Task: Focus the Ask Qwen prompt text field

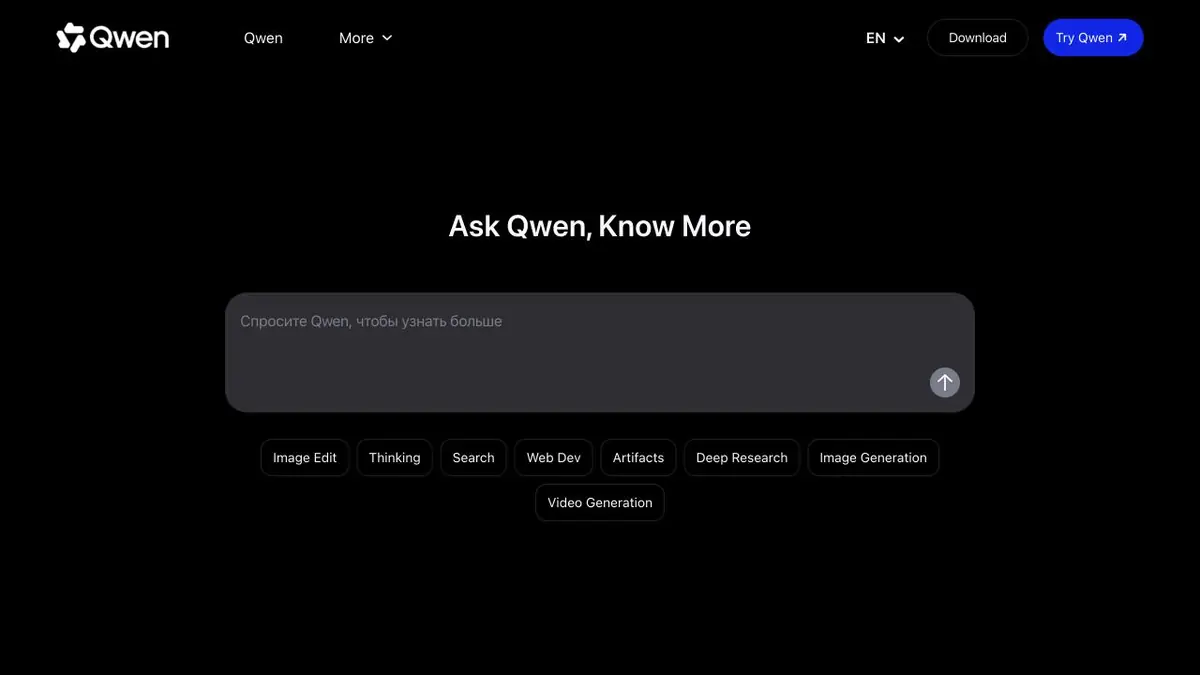Action: pos(600,352)
